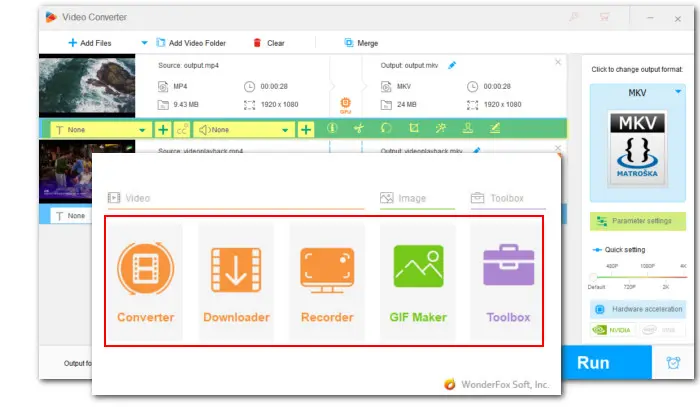This screenshot has height=407, width=700.
Task: Toggle Hardware acceleration
Action: click(x=638, y=309)
